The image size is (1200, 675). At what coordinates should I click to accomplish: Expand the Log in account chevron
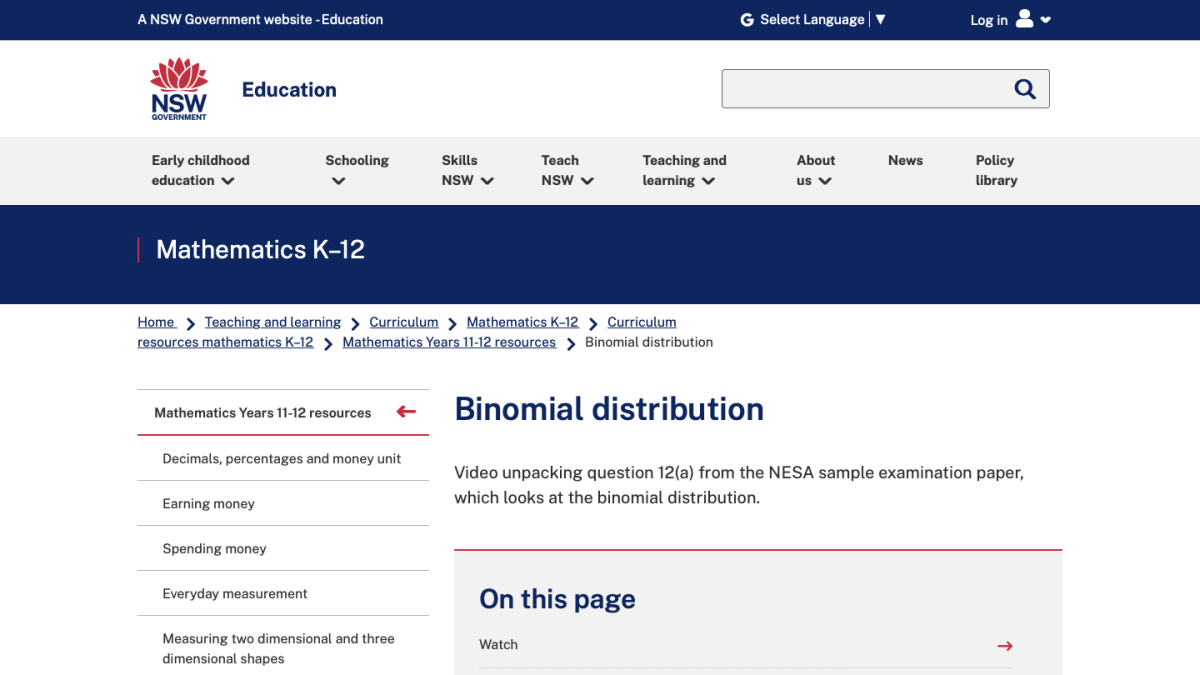click(x=1045, y=19)
